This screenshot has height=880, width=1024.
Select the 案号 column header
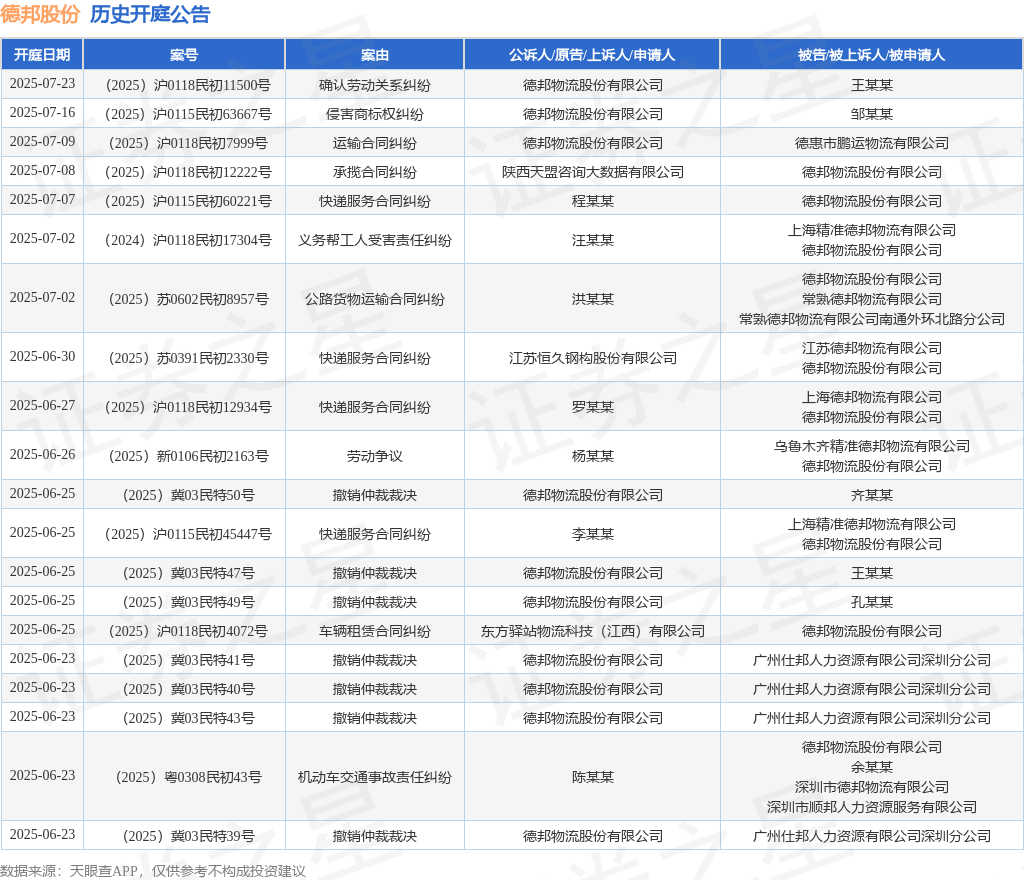click(184, 55)
